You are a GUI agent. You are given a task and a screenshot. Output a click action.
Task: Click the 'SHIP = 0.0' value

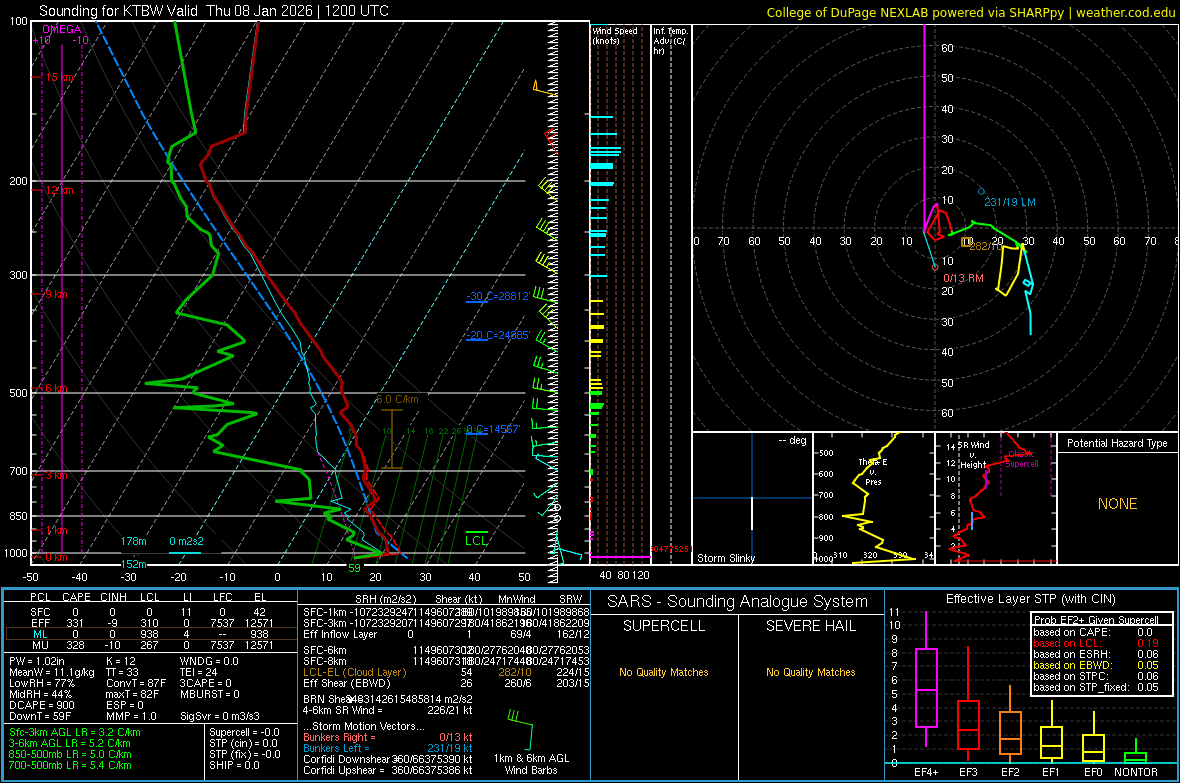[x=234, y=765]
